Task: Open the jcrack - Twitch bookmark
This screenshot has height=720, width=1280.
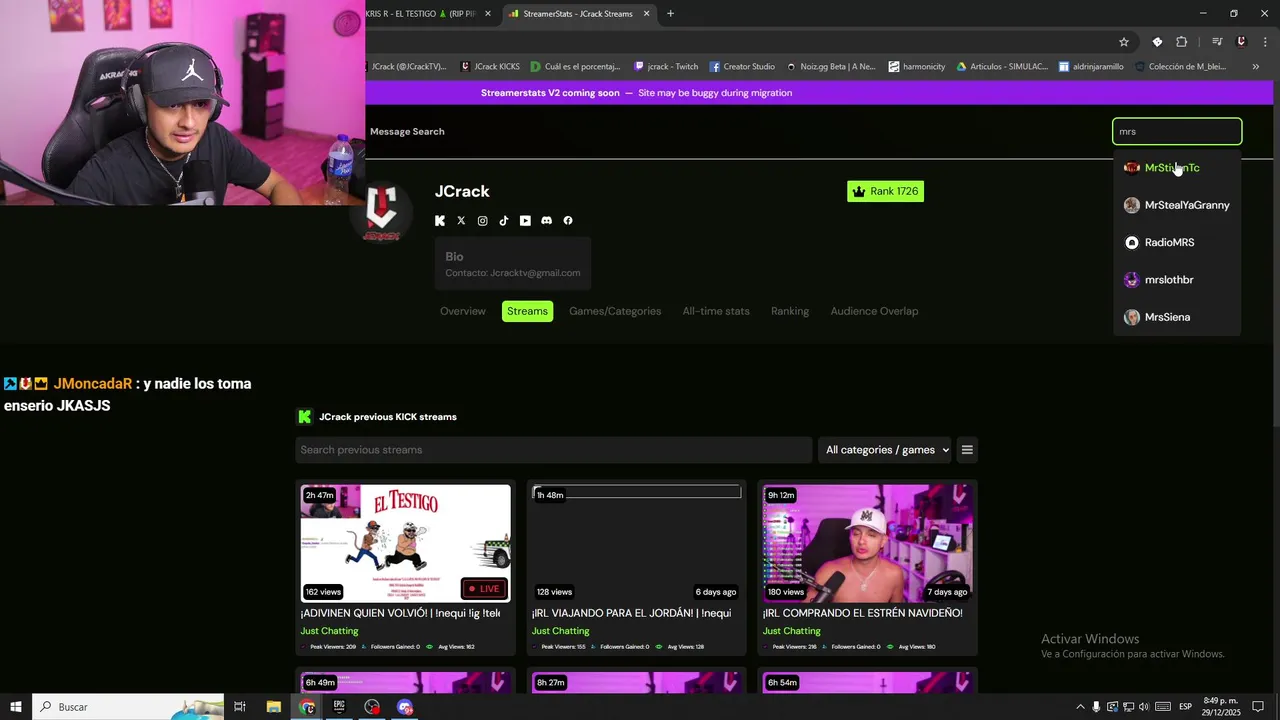Action: pos(666,67)
